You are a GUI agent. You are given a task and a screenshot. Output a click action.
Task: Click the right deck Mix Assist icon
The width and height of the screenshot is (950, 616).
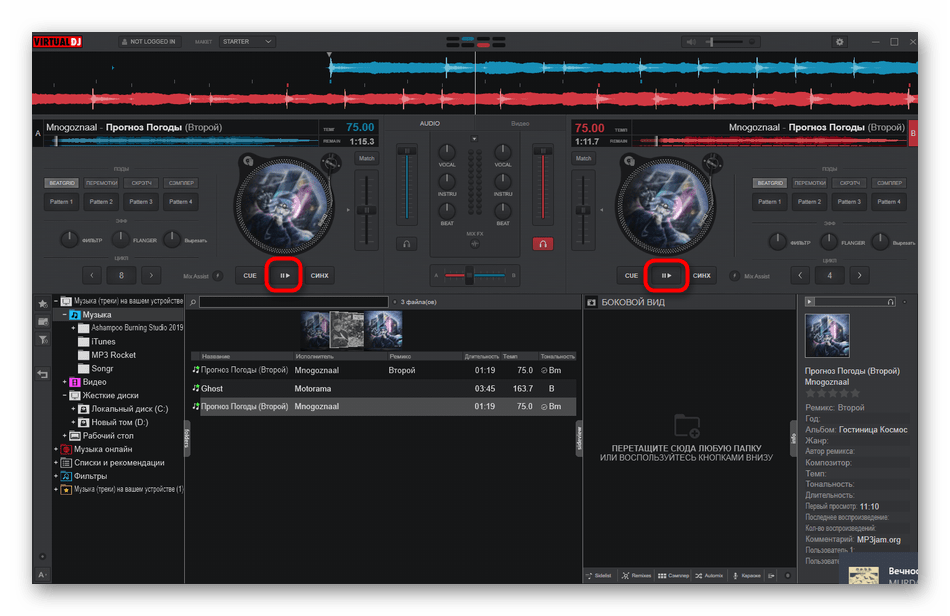pos(734,276)
